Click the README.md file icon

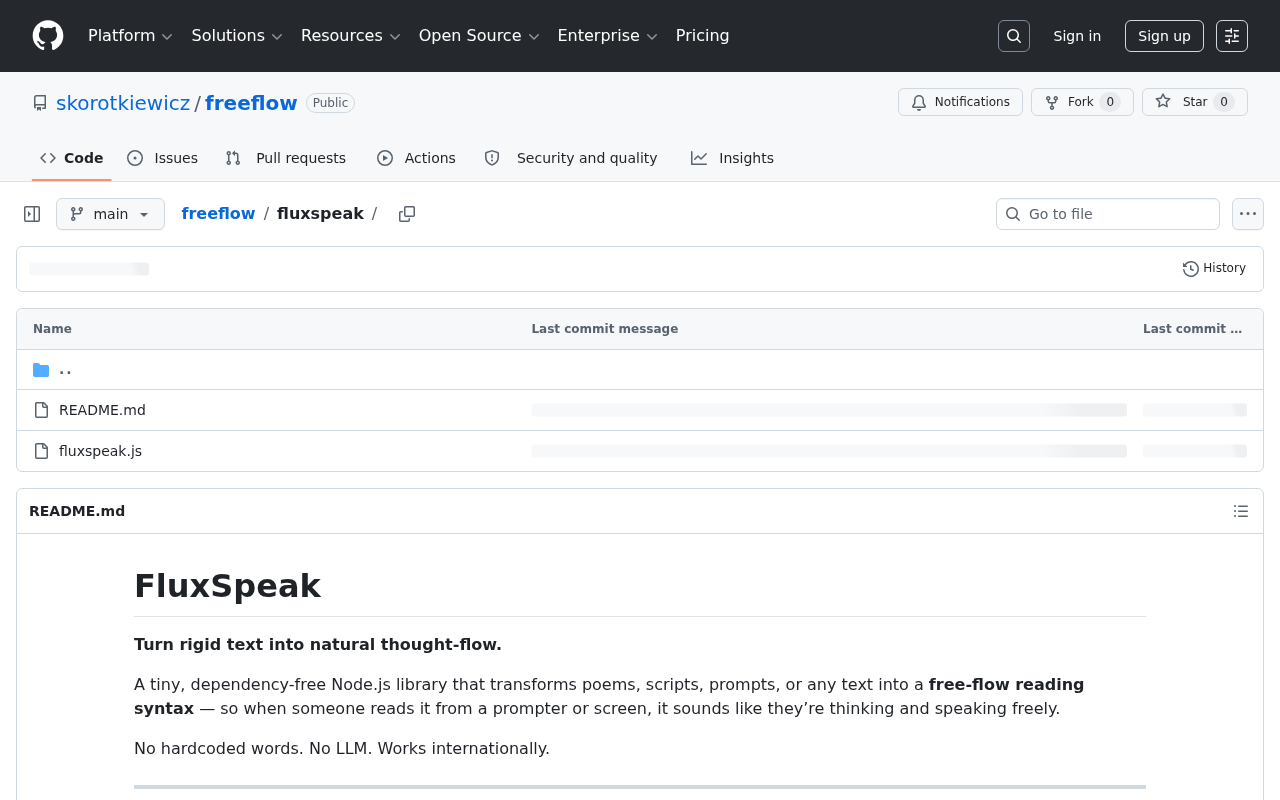tap(41, 410)
